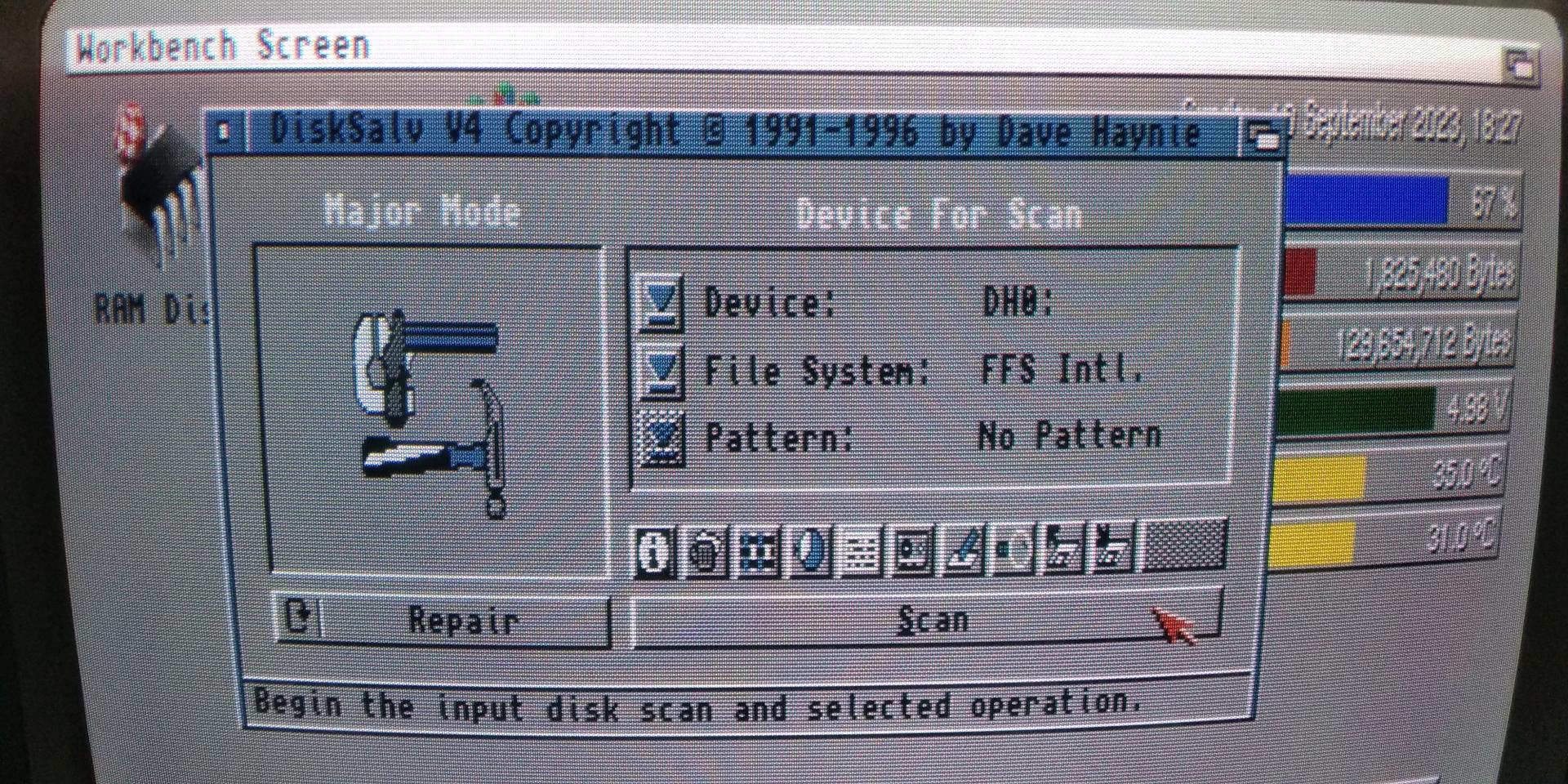
Task: Click the 'Device:' label
Action: pos(769,303)
